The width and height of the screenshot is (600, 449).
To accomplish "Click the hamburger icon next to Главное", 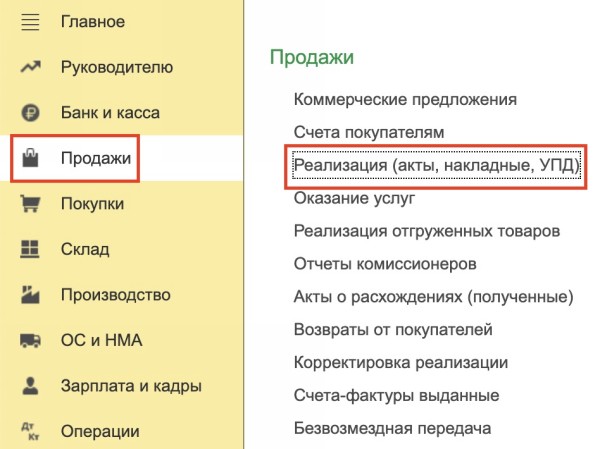I will click(30, 21).
